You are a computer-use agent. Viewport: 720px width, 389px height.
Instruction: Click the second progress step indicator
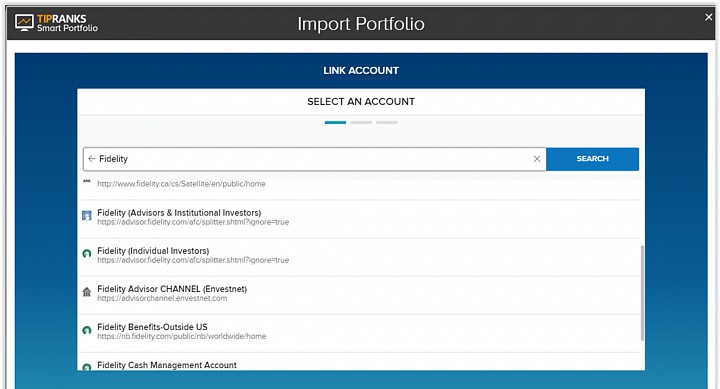coord(361,123)
